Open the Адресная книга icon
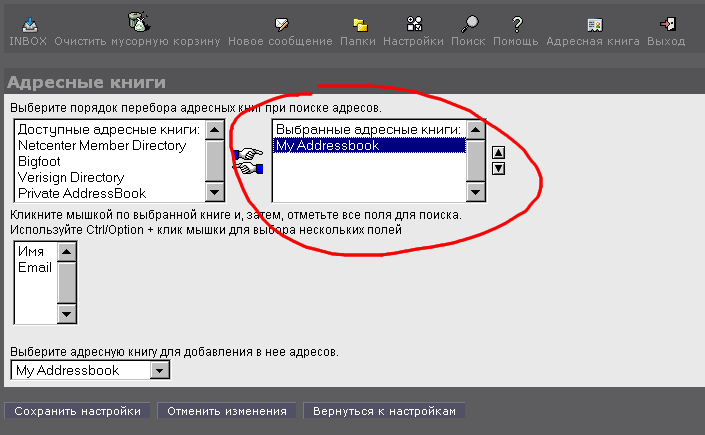 594,25
